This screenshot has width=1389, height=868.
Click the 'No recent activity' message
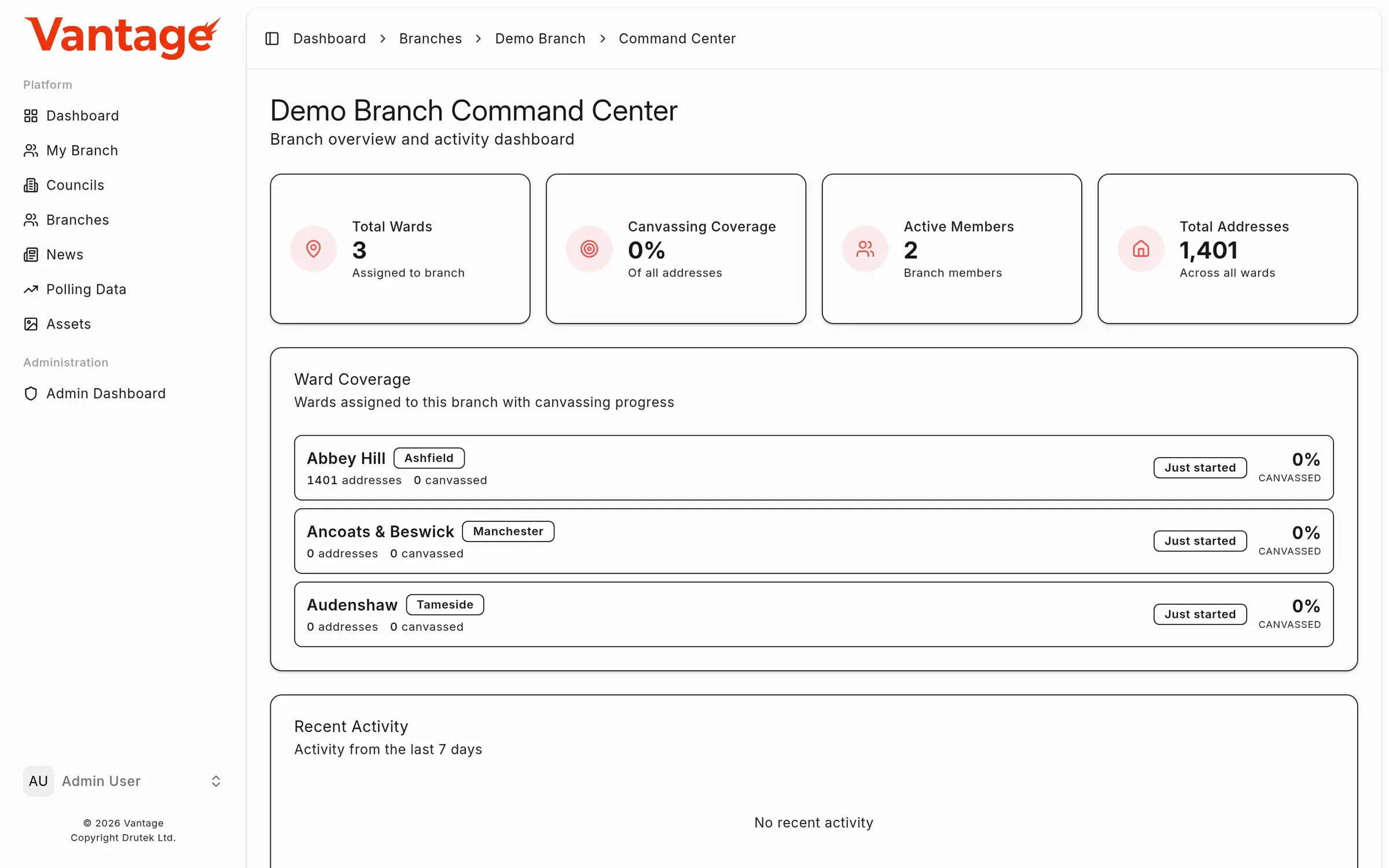[814, 822]
